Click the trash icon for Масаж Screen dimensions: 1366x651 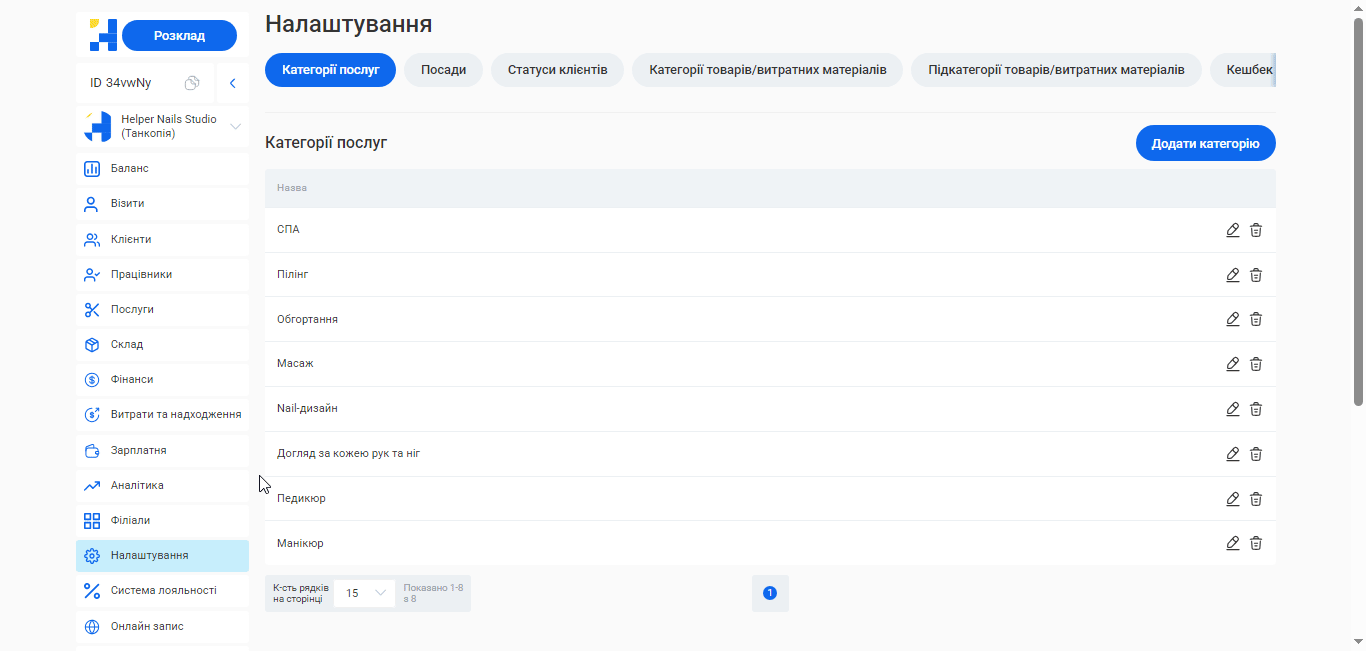pyautogui.click(x=1256, y=364)
